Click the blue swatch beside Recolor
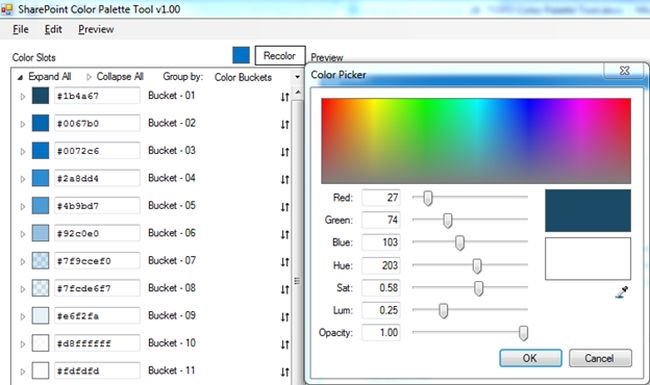This screenshot has width=650, height=385. point(241,56)
